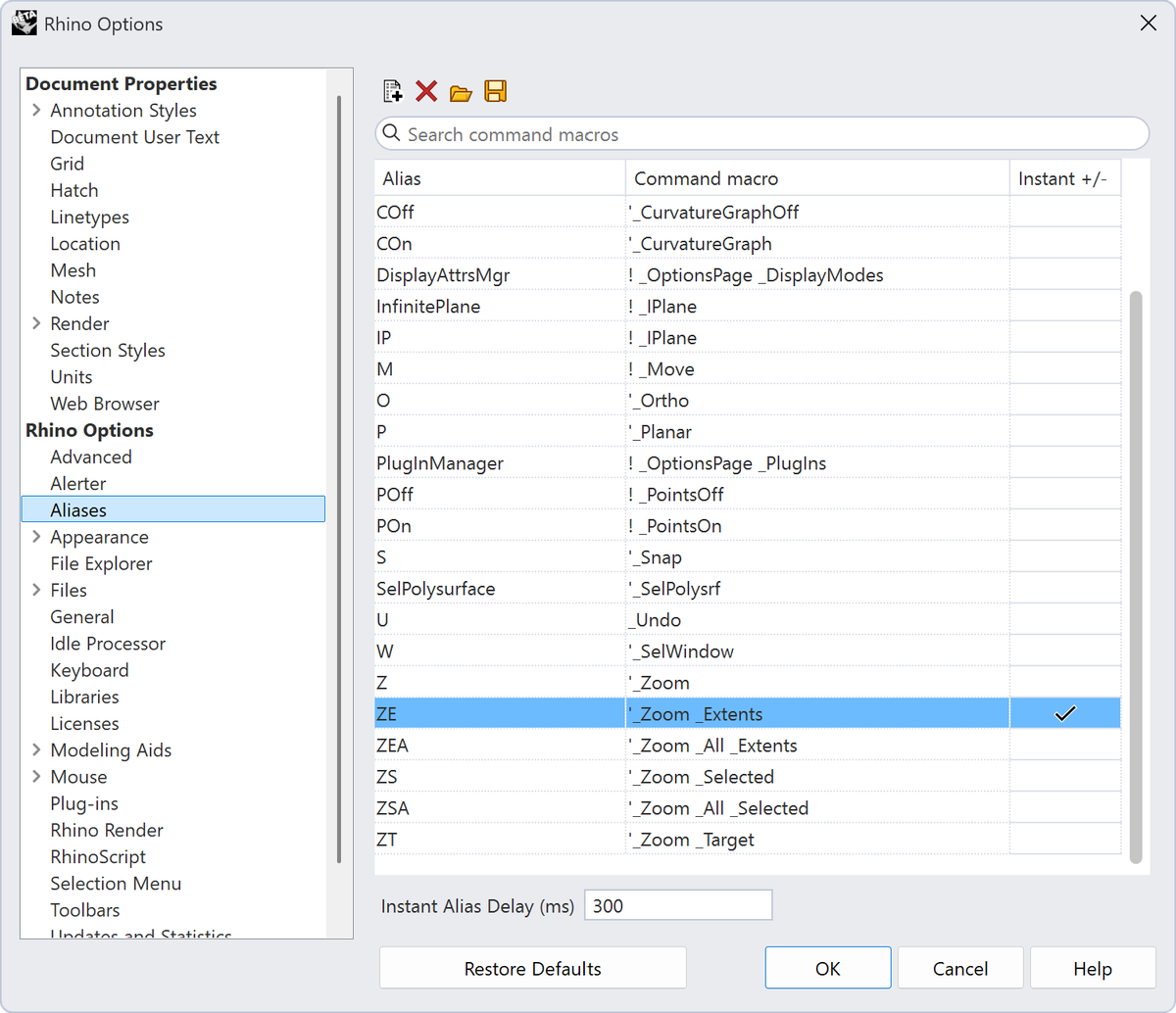
Task: Select the POn alias cell
Action: [500, 526]
